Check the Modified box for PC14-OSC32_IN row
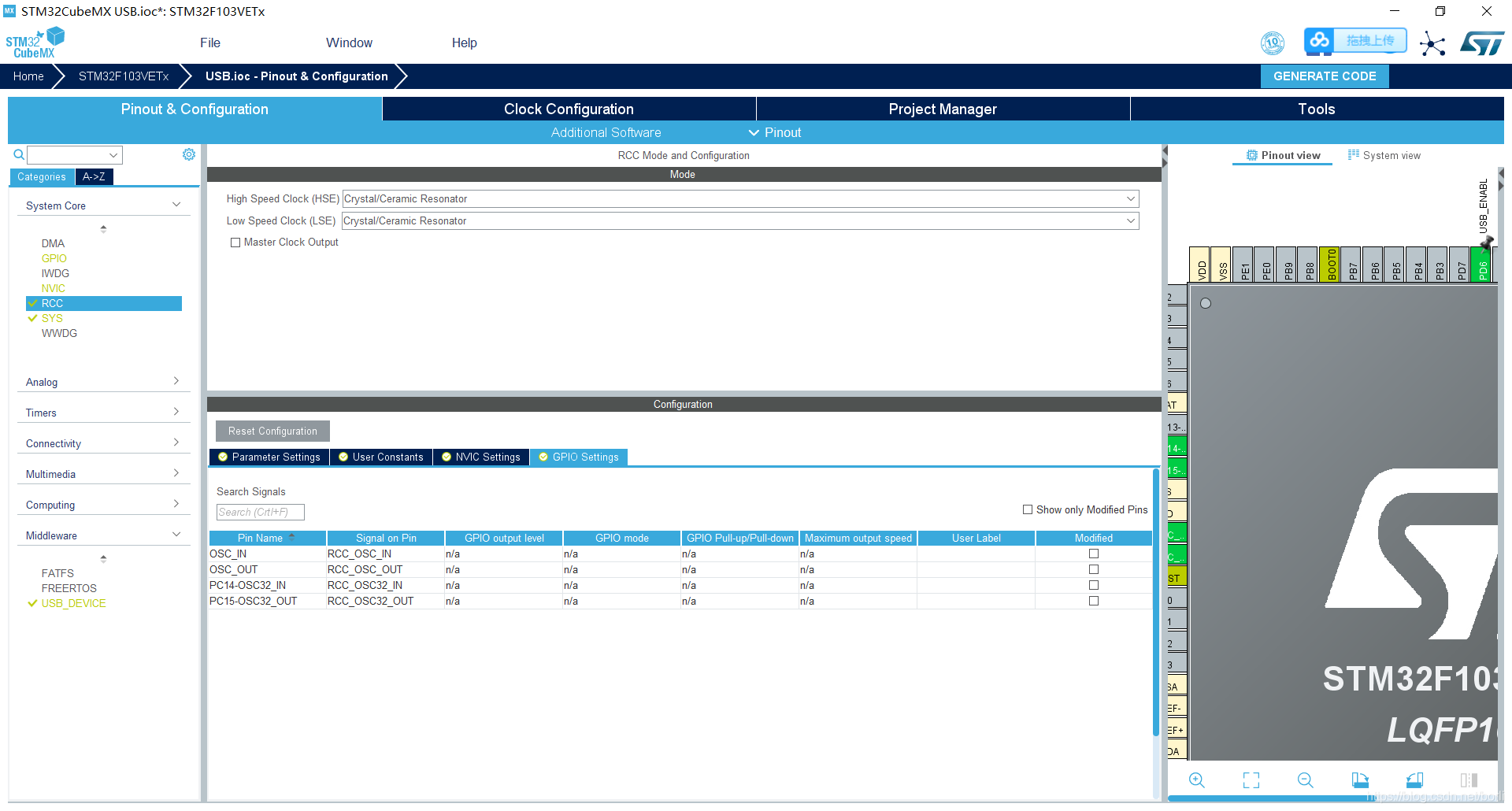The height and width of the screenshot is (811, 1512). [1094, 585]
